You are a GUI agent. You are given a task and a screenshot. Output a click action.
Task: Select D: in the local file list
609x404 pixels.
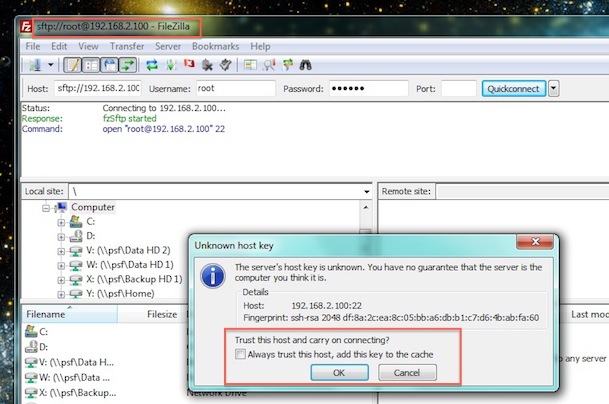click(x=43, y=347)
